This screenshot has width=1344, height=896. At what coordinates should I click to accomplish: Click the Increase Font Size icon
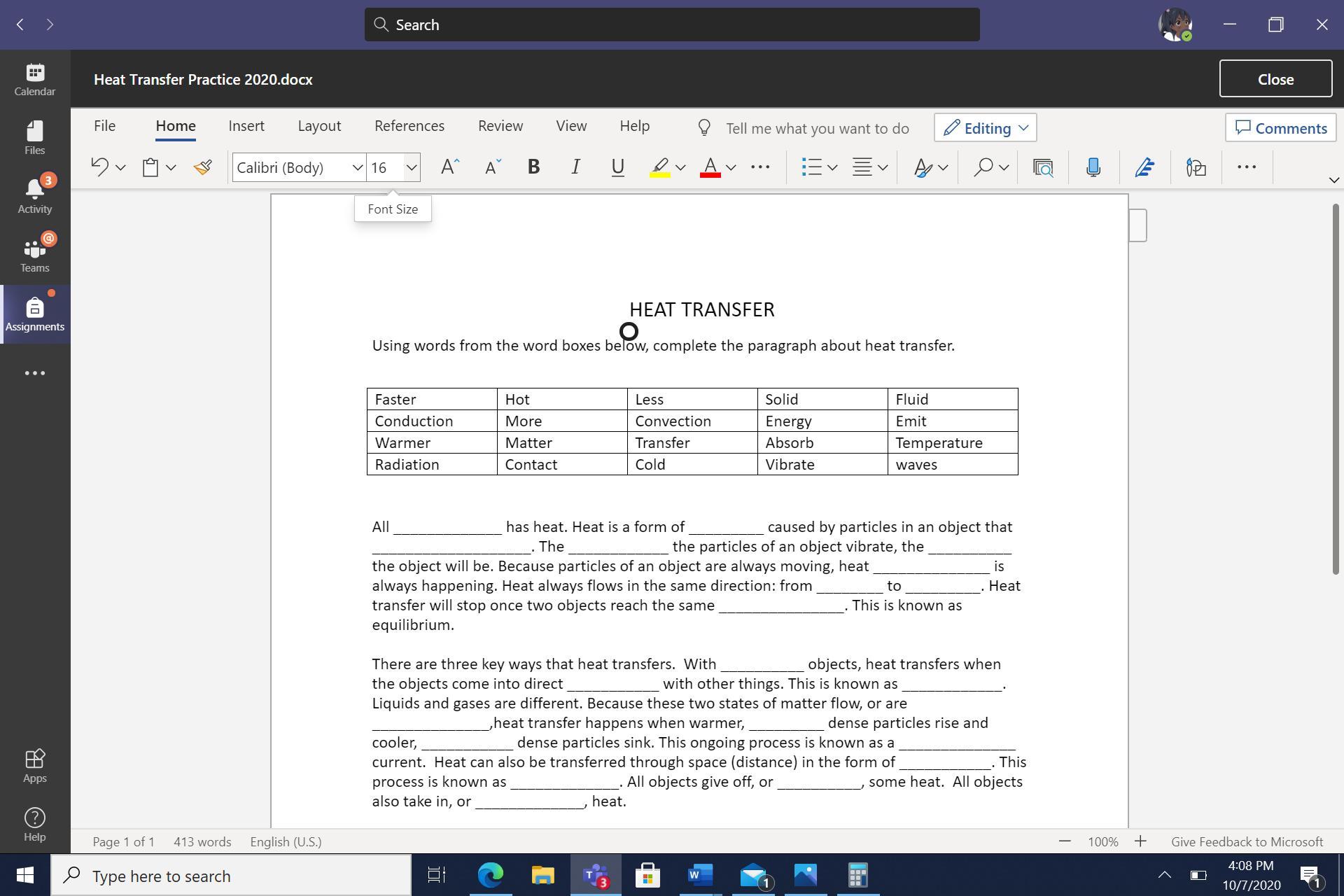pyautogui.click(x=449, y=167)
